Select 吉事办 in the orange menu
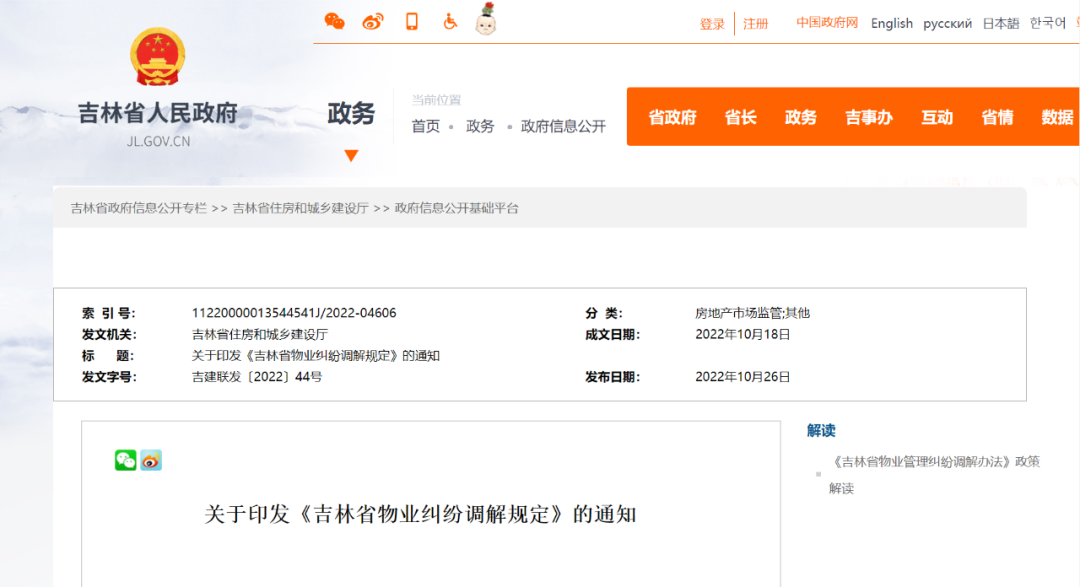 868,117
